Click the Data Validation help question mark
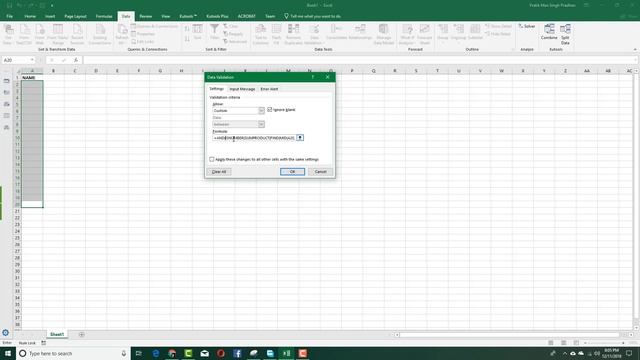The image size is (640, 360). tap(313, 77)
